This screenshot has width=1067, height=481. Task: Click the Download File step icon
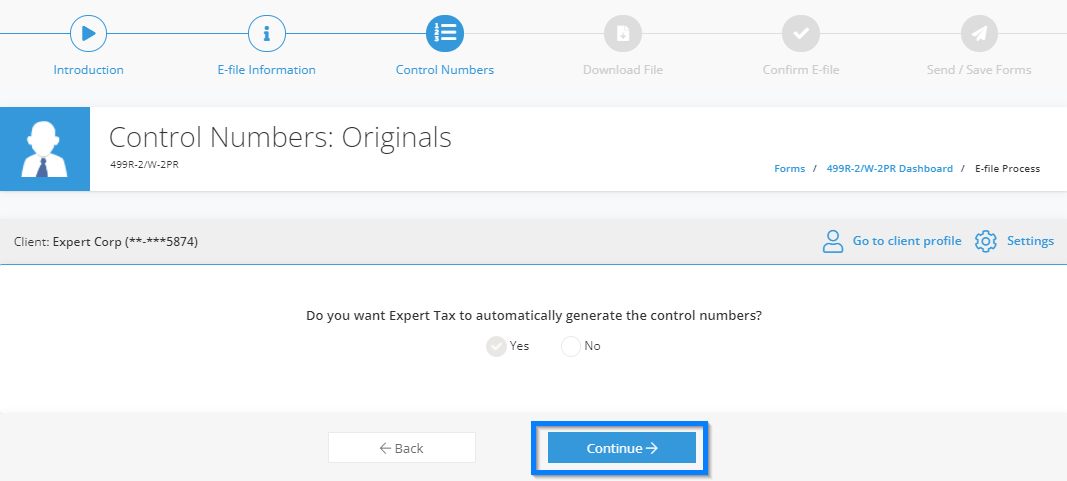[x=623, y=33]
